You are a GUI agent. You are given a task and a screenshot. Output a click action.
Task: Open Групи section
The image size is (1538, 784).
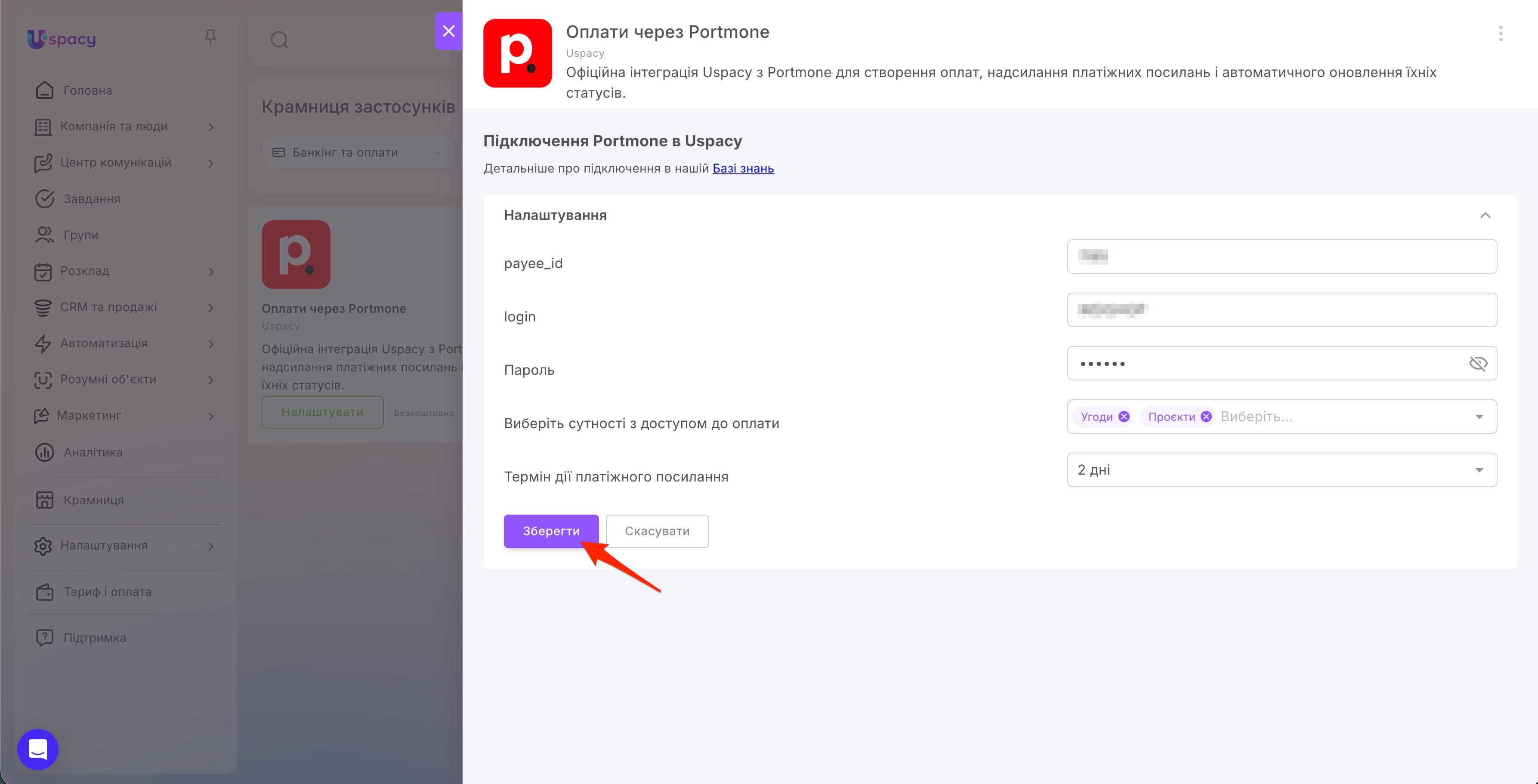click(x=80, y=235)
